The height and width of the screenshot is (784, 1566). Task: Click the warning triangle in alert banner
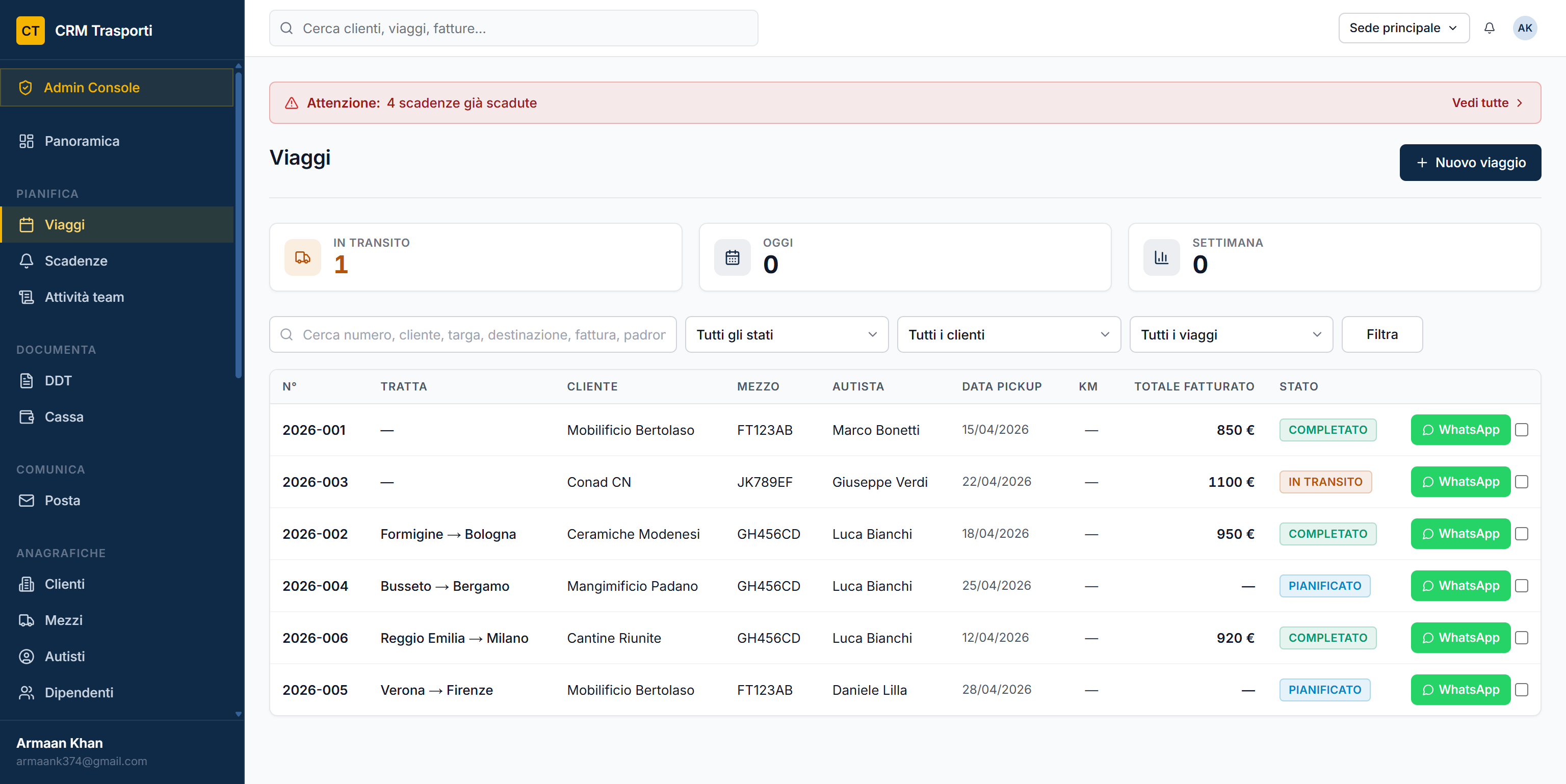[292, 102]
